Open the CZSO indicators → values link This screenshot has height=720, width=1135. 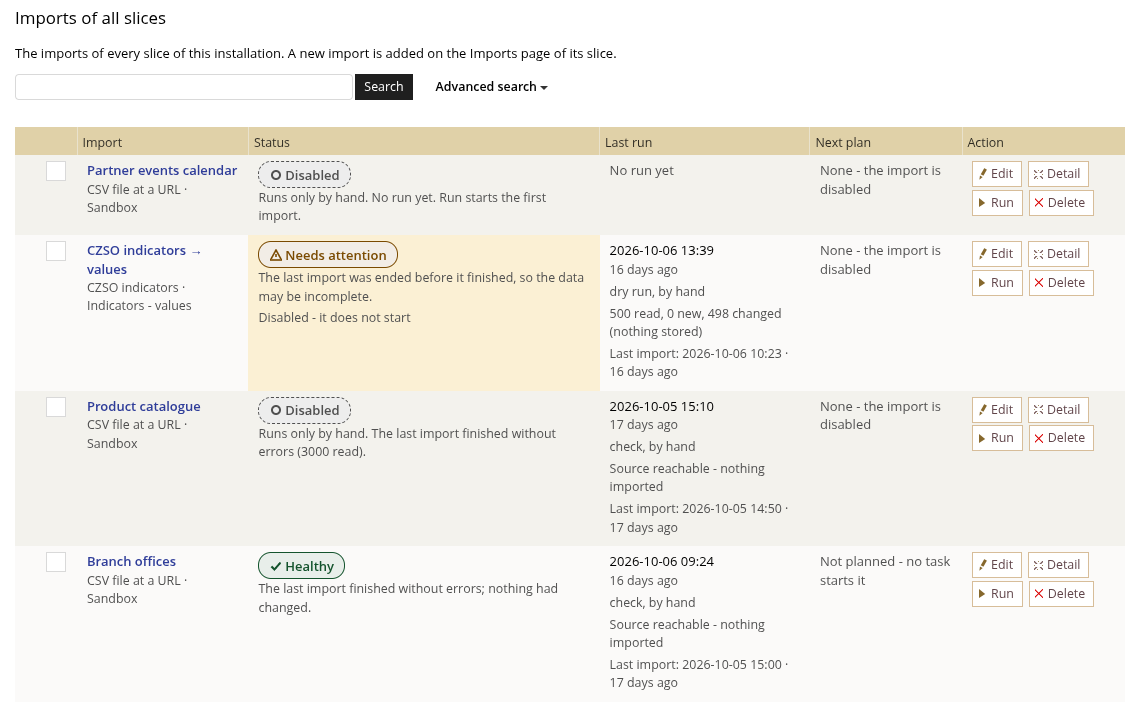[x=144, y=260]
